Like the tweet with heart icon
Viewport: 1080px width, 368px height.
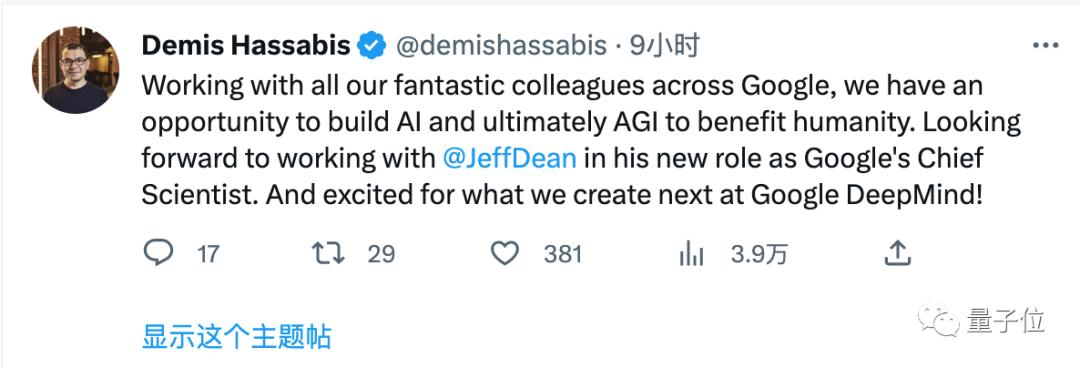point(505,254)
